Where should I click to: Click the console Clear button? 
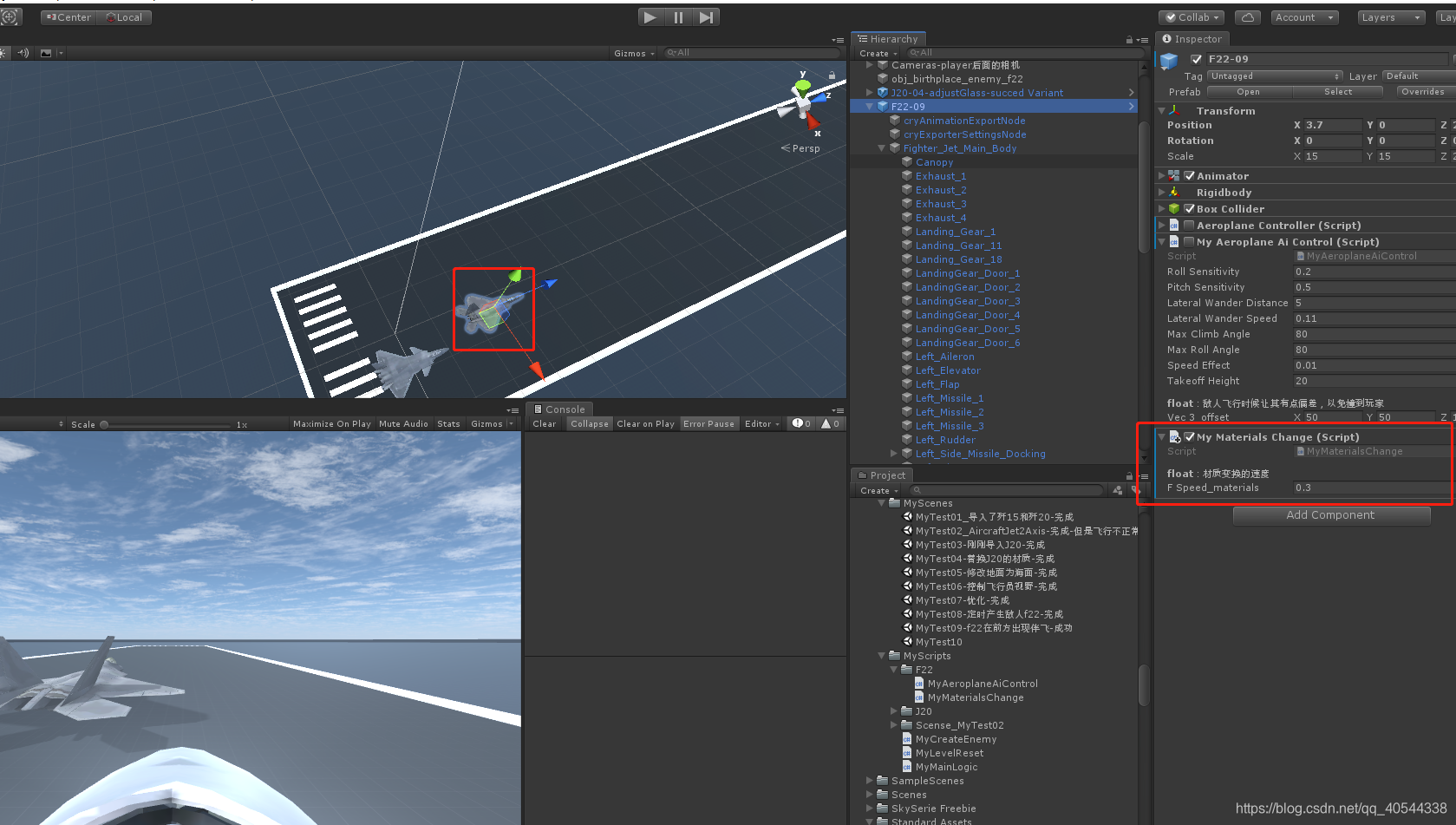[545, 424]
